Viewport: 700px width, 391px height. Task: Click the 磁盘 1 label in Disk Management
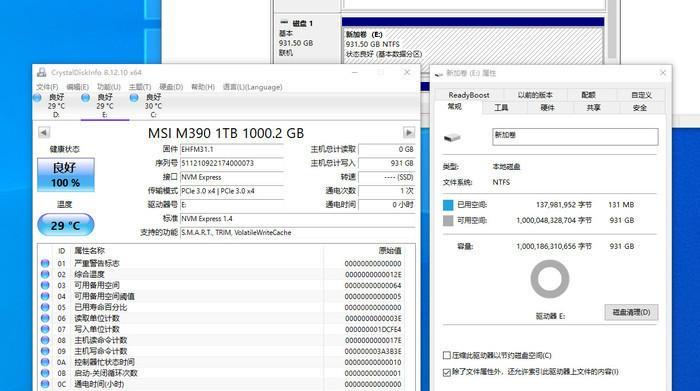[x=303, y=23]
